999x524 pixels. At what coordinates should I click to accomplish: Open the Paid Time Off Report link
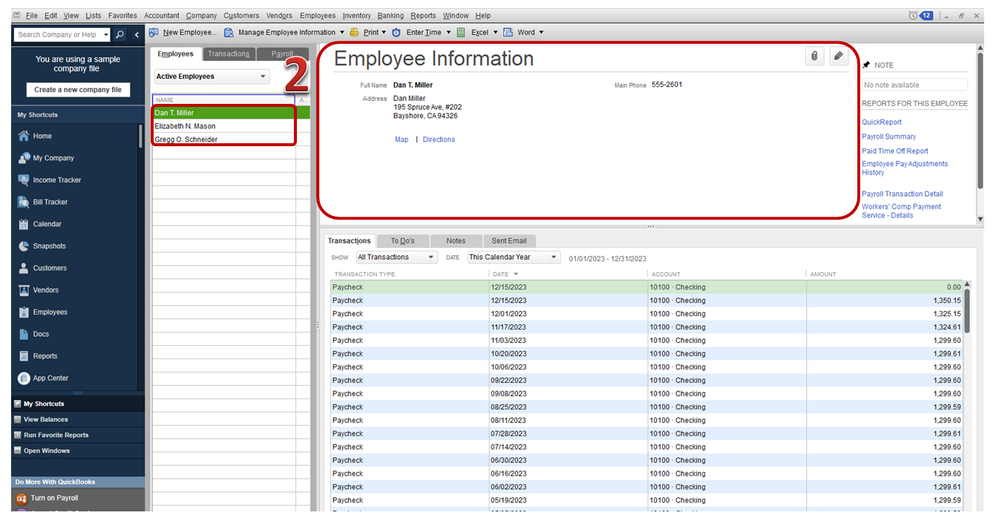coord(895,152)
